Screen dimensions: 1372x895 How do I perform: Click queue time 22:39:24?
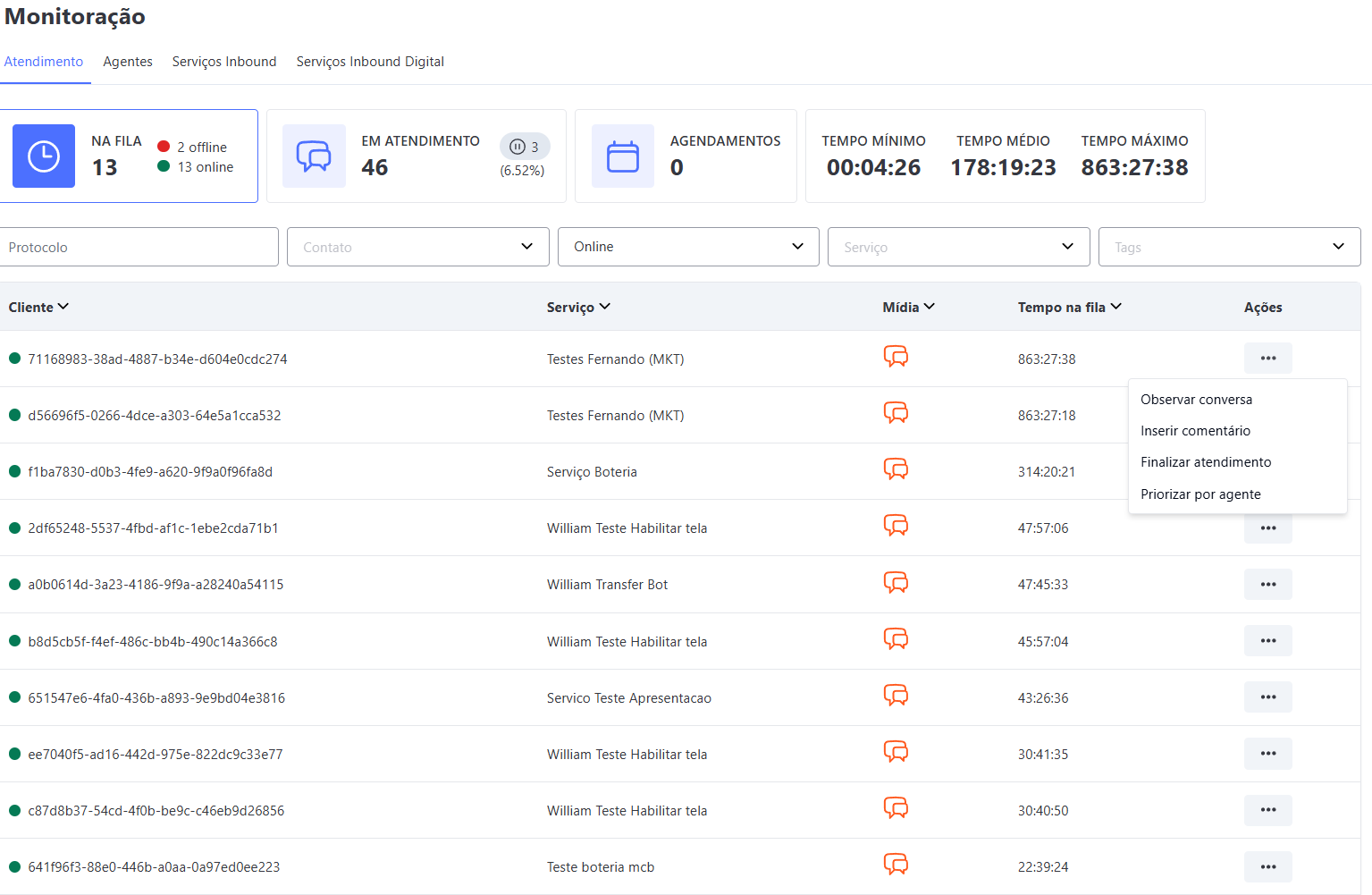click(x=1043, y=867)
